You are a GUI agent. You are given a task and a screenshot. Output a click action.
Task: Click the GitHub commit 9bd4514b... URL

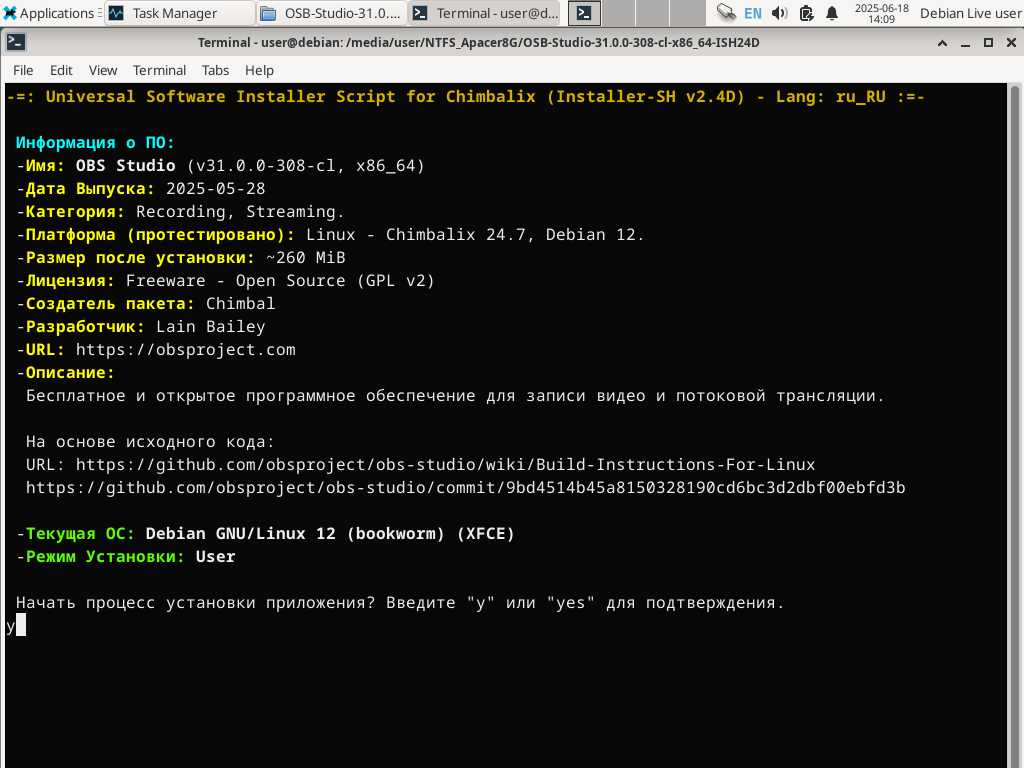466,487
